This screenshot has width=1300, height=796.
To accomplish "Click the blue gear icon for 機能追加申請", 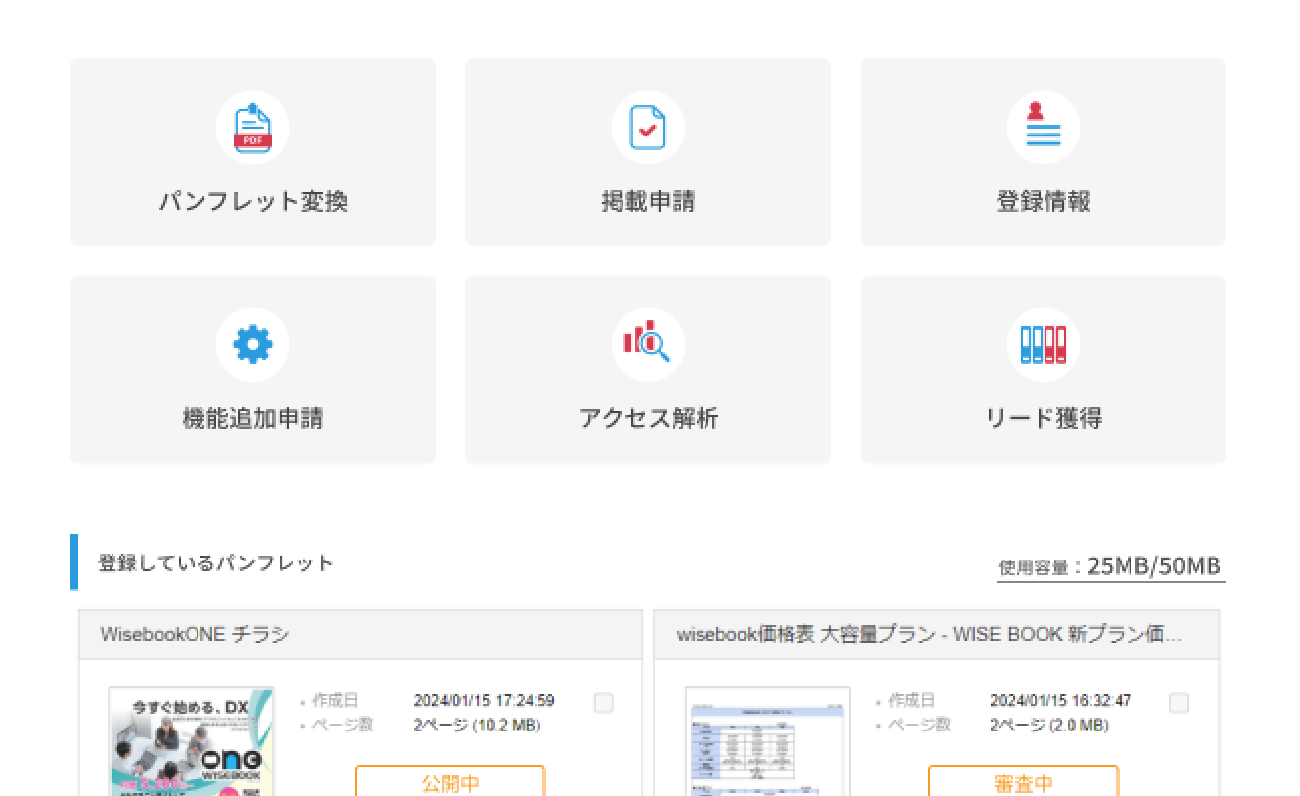I will click(x=252, y=345).
